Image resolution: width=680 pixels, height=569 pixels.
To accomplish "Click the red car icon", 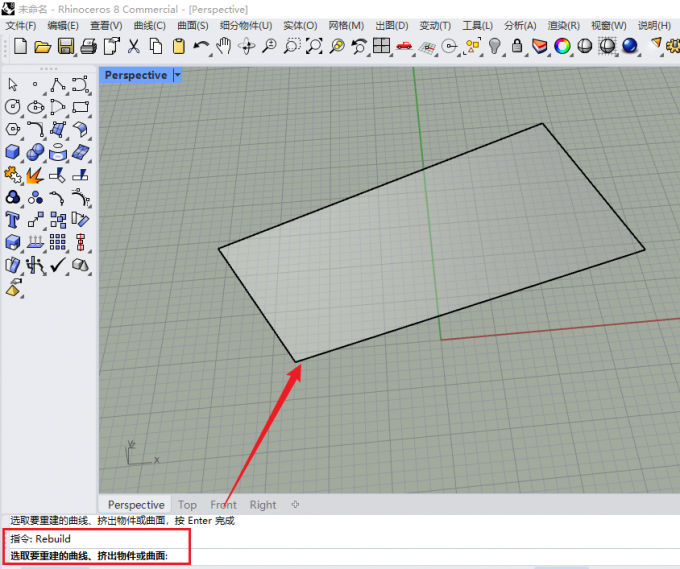I will coord(404,46).
